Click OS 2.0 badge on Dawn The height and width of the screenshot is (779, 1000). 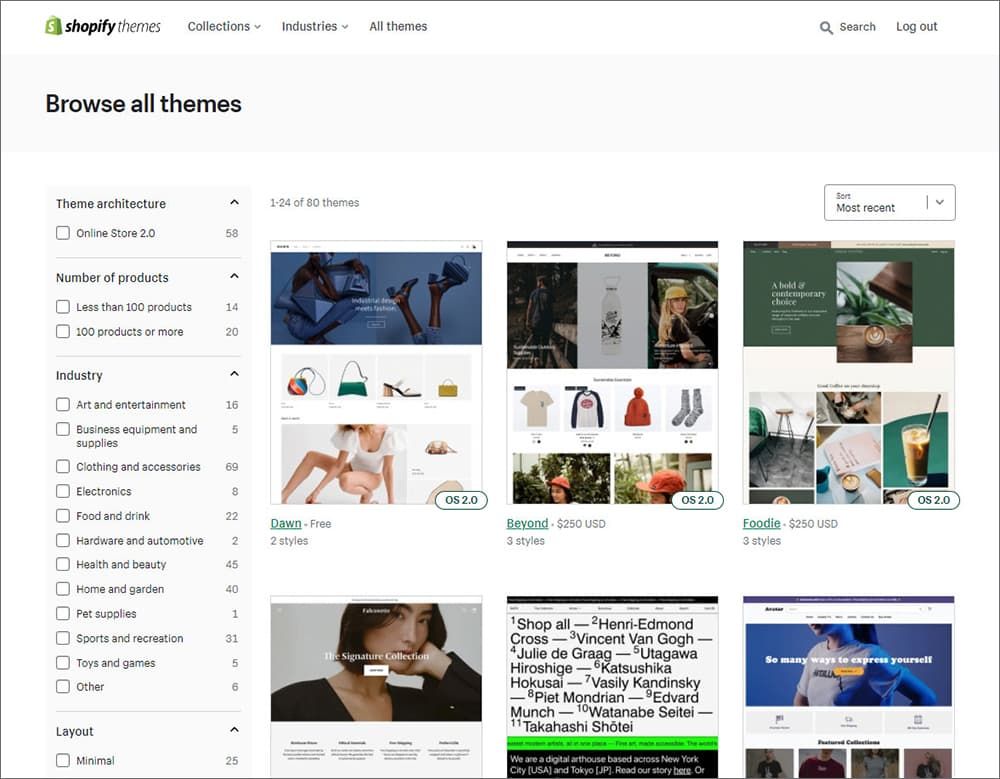pos(461,500)
